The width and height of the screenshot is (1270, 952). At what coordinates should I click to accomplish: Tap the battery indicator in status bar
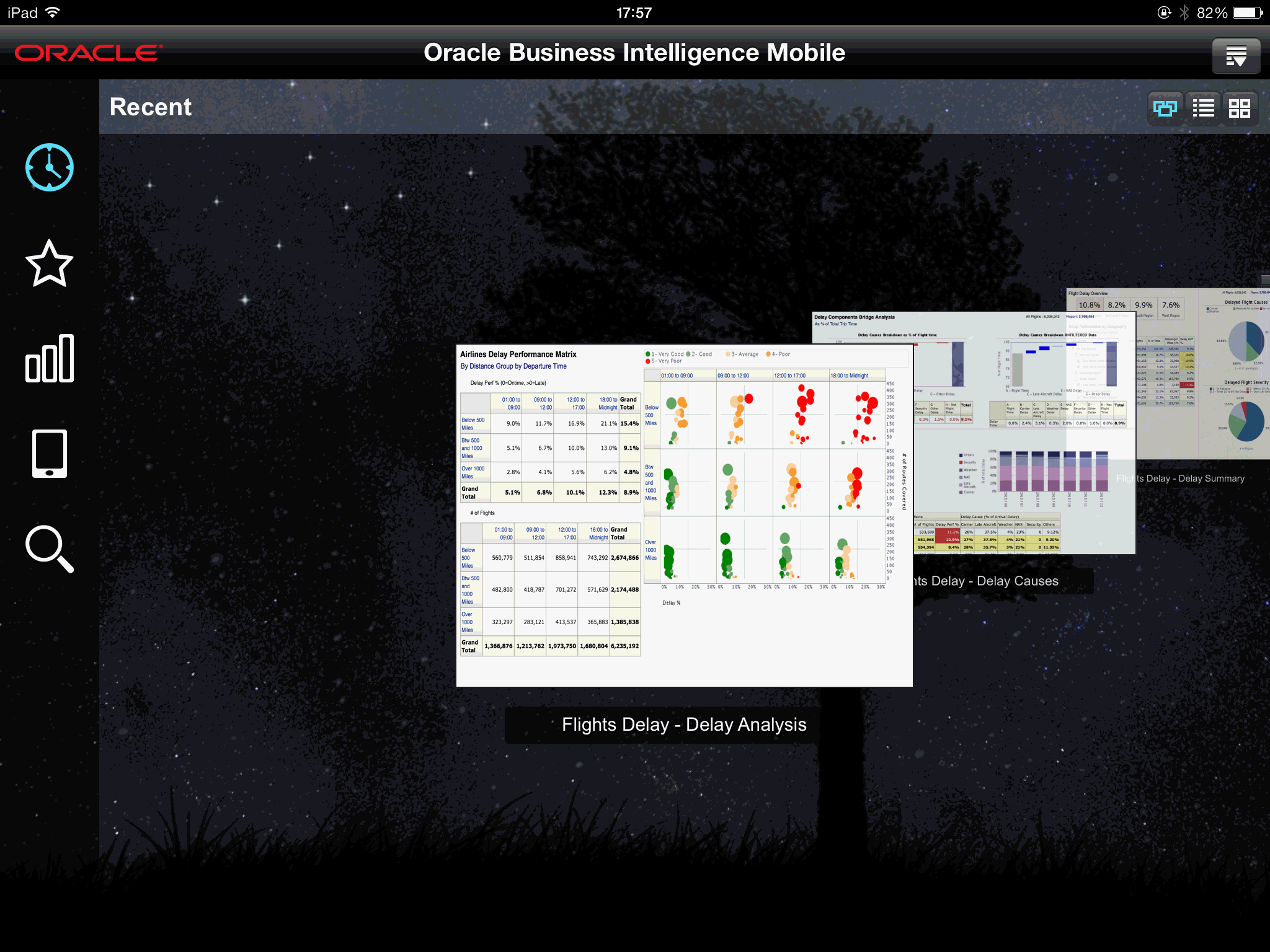(1248, 12)
